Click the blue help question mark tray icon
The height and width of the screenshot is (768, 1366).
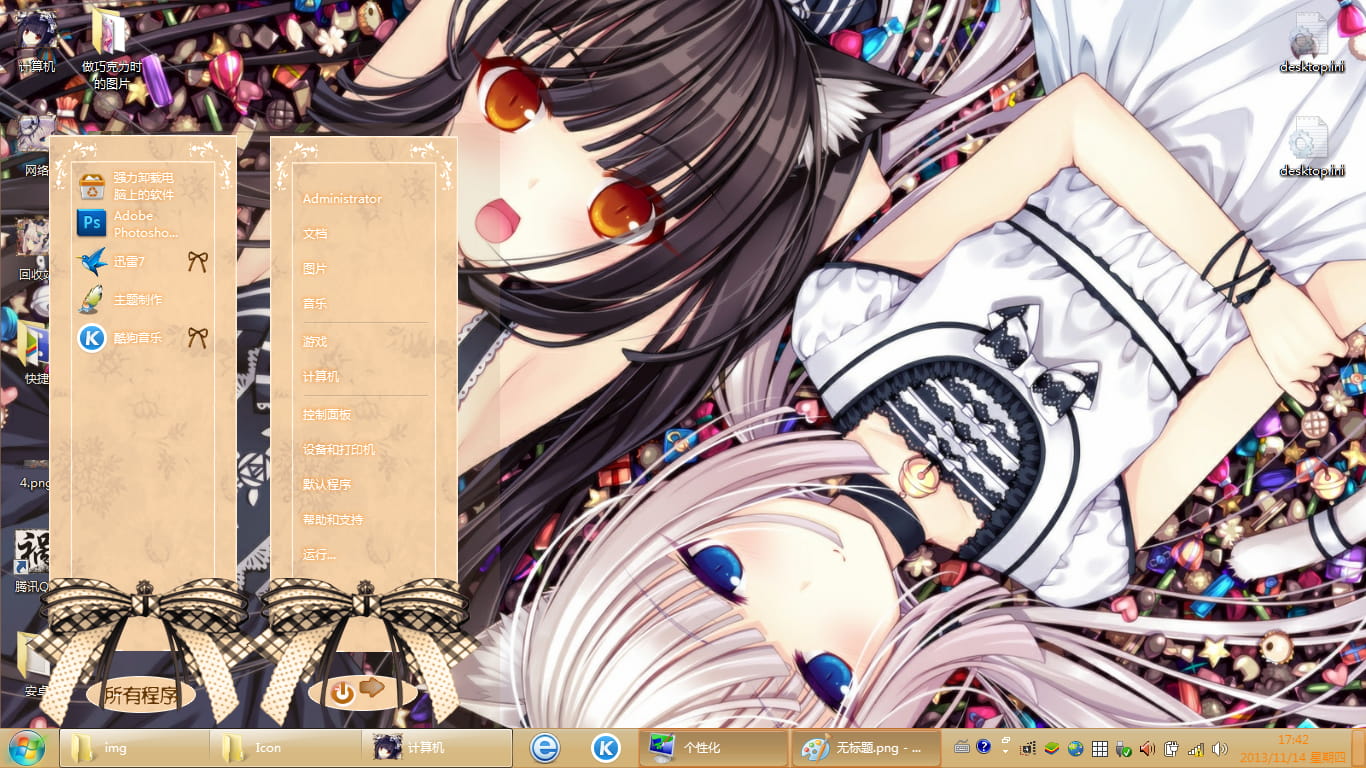(x=983, y=747)
